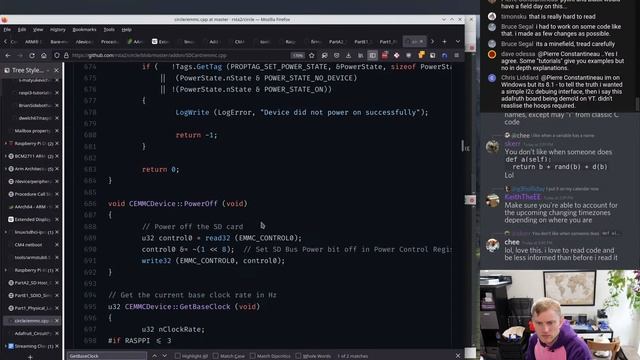Open the Help menu
The width and height of the screenshot is (640, 360).
click(127, 29)
